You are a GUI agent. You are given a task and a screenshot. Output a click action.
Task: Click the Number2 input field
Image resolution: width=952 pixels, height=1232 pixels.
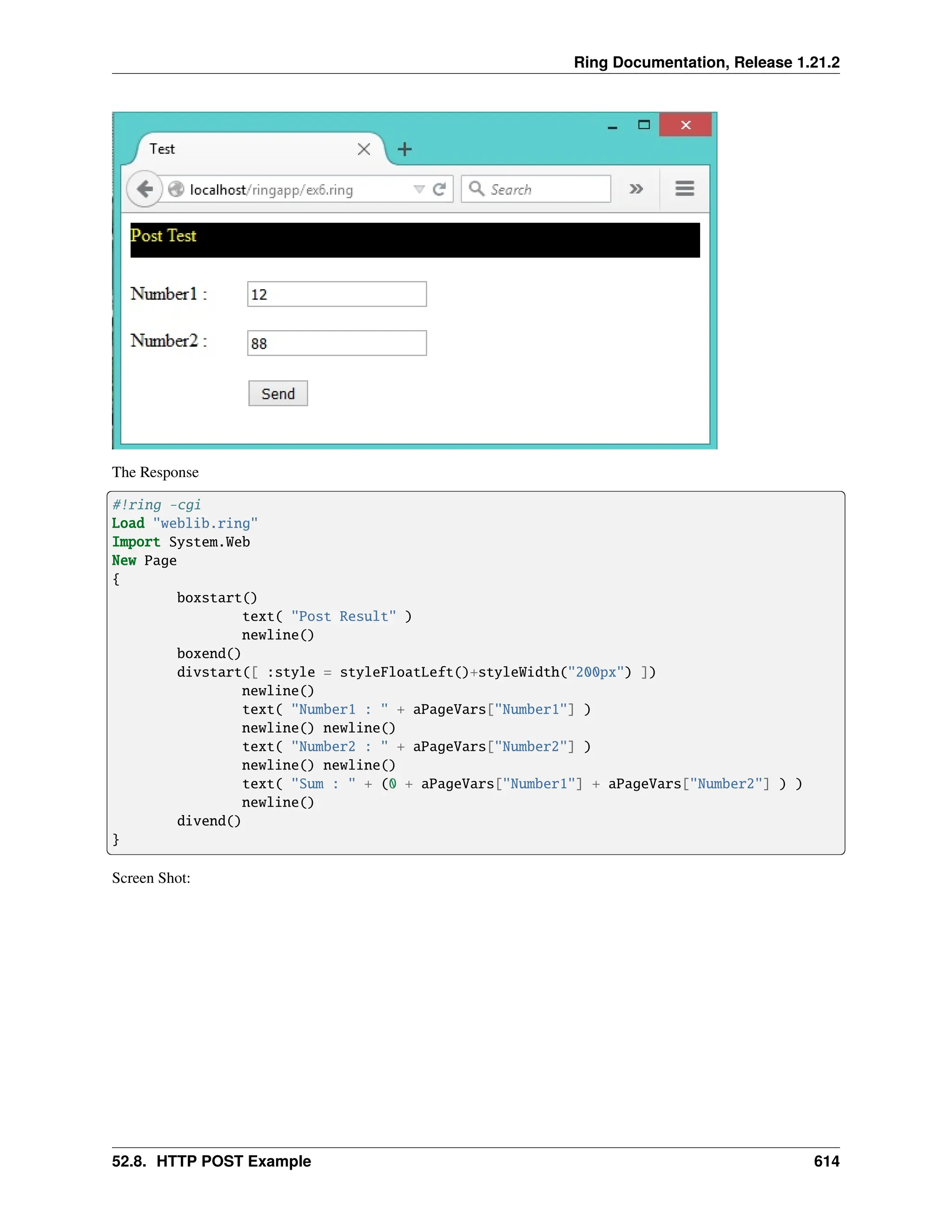[337, 343]
